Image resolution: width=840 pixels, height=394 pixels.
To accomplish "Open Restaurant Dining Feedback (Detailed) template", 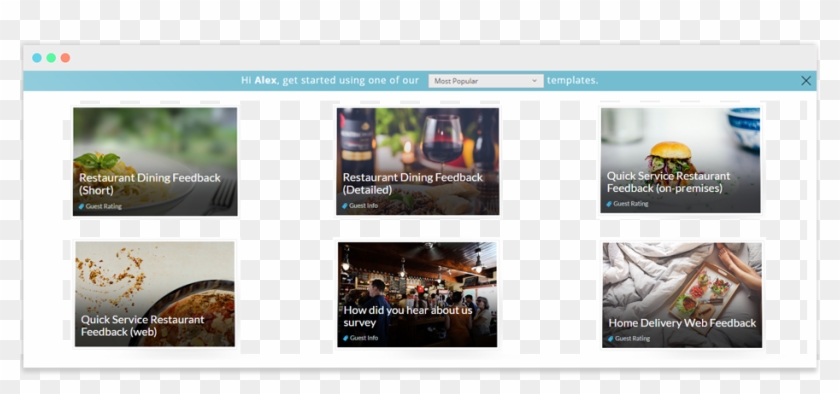I will click(x=418, y=161).
